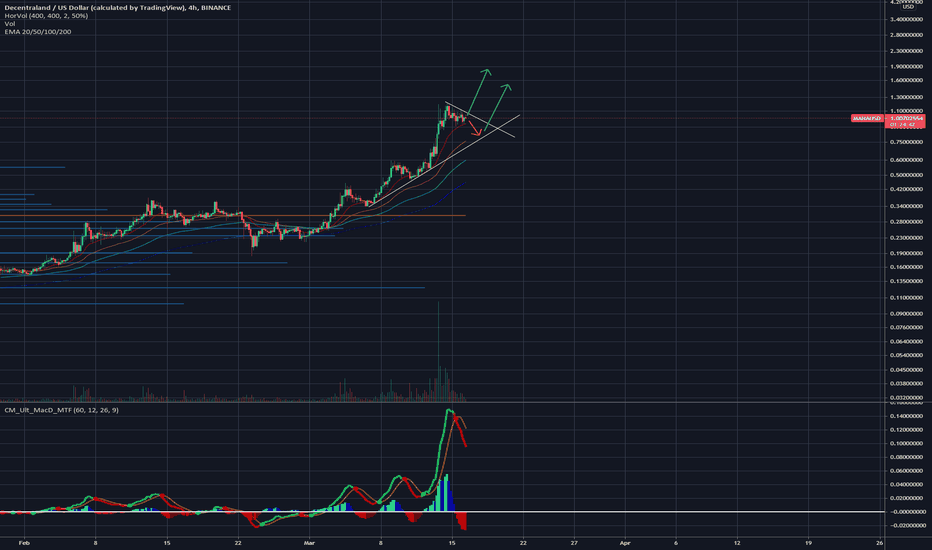This screenshot has height=550, width=932.
Task: Click the 0.42000000 price scale label
Action: [x=906, y=190]
